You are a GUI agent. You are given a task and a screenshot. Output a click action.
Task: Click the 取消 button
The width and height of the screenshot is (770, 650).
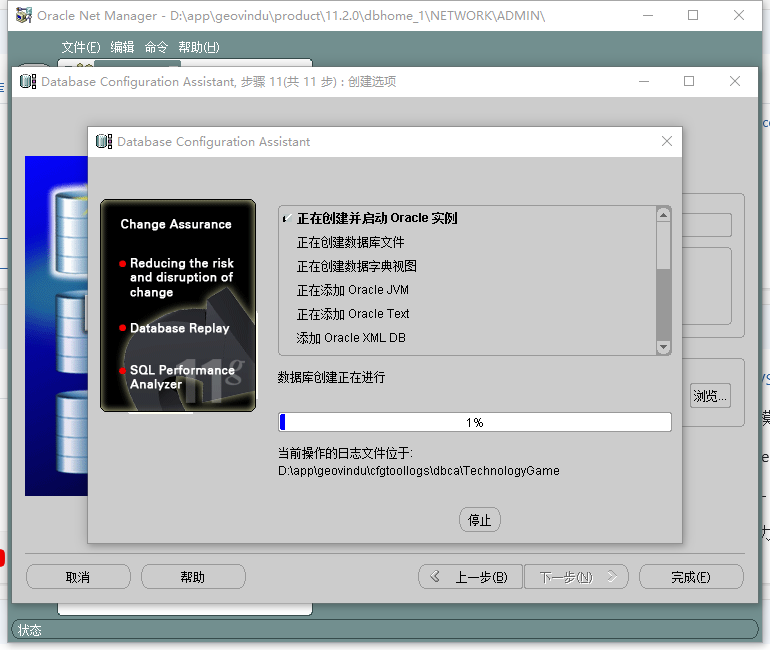[x=79, y=577]
